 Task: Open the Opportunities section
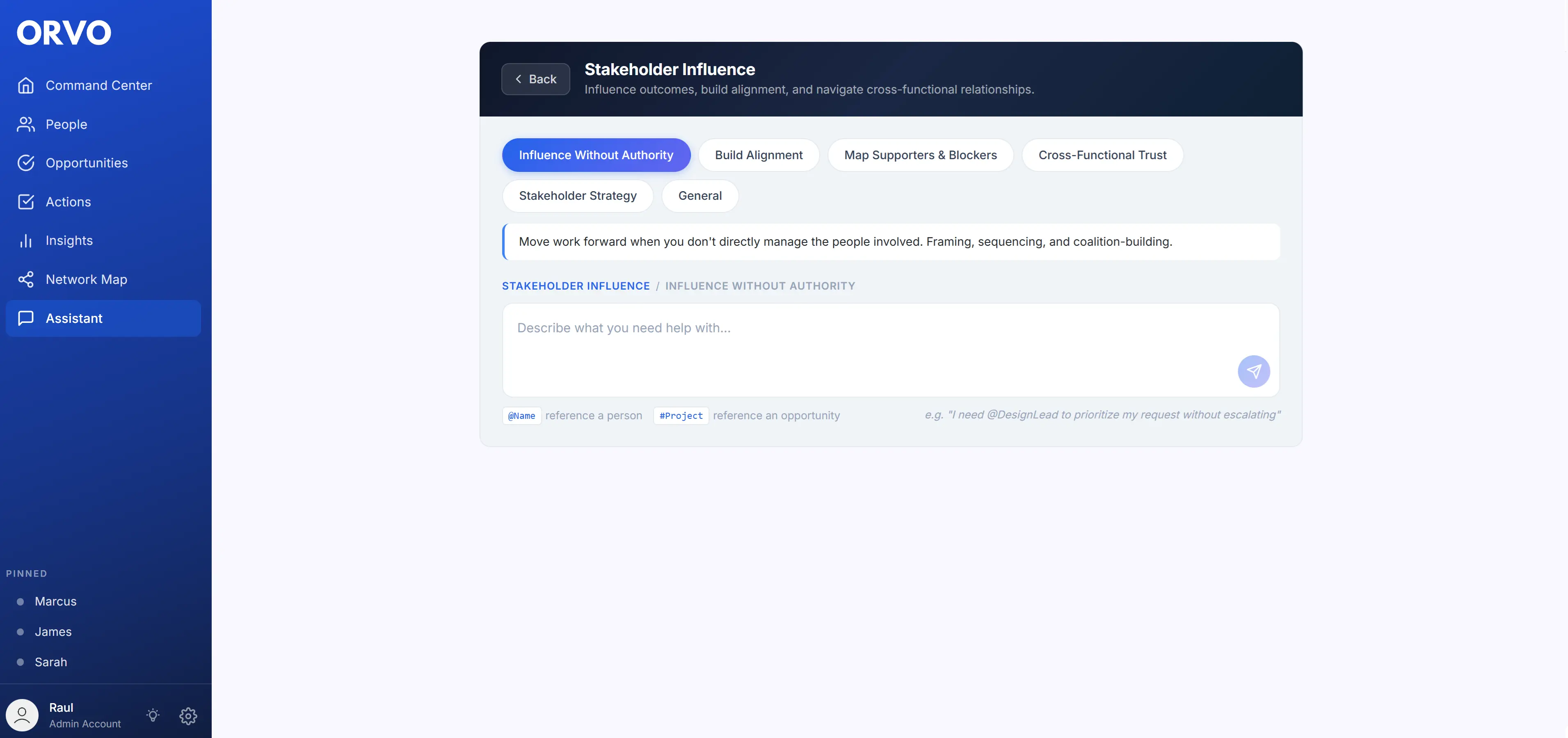click(x=87, y=163)
